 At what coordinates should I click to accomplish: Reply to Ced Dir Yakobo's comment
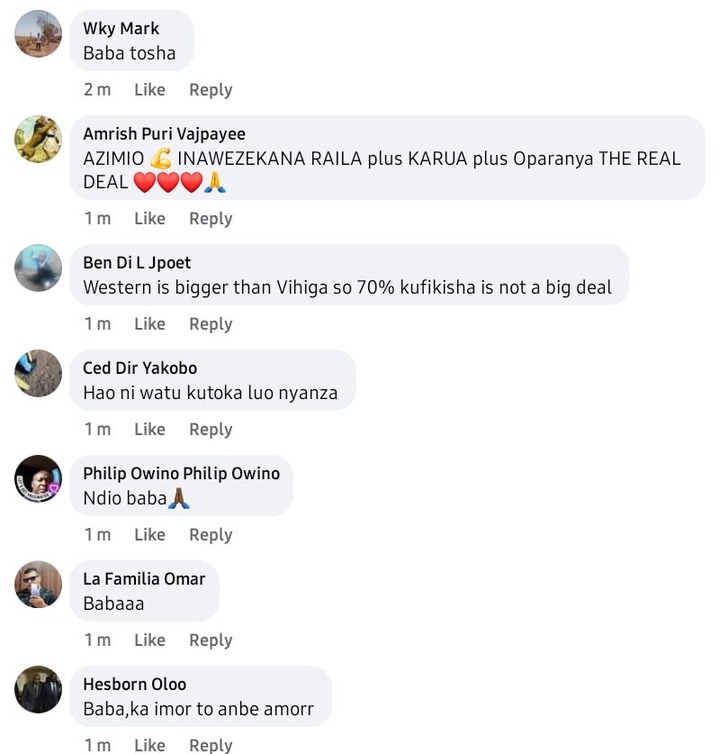211,429
